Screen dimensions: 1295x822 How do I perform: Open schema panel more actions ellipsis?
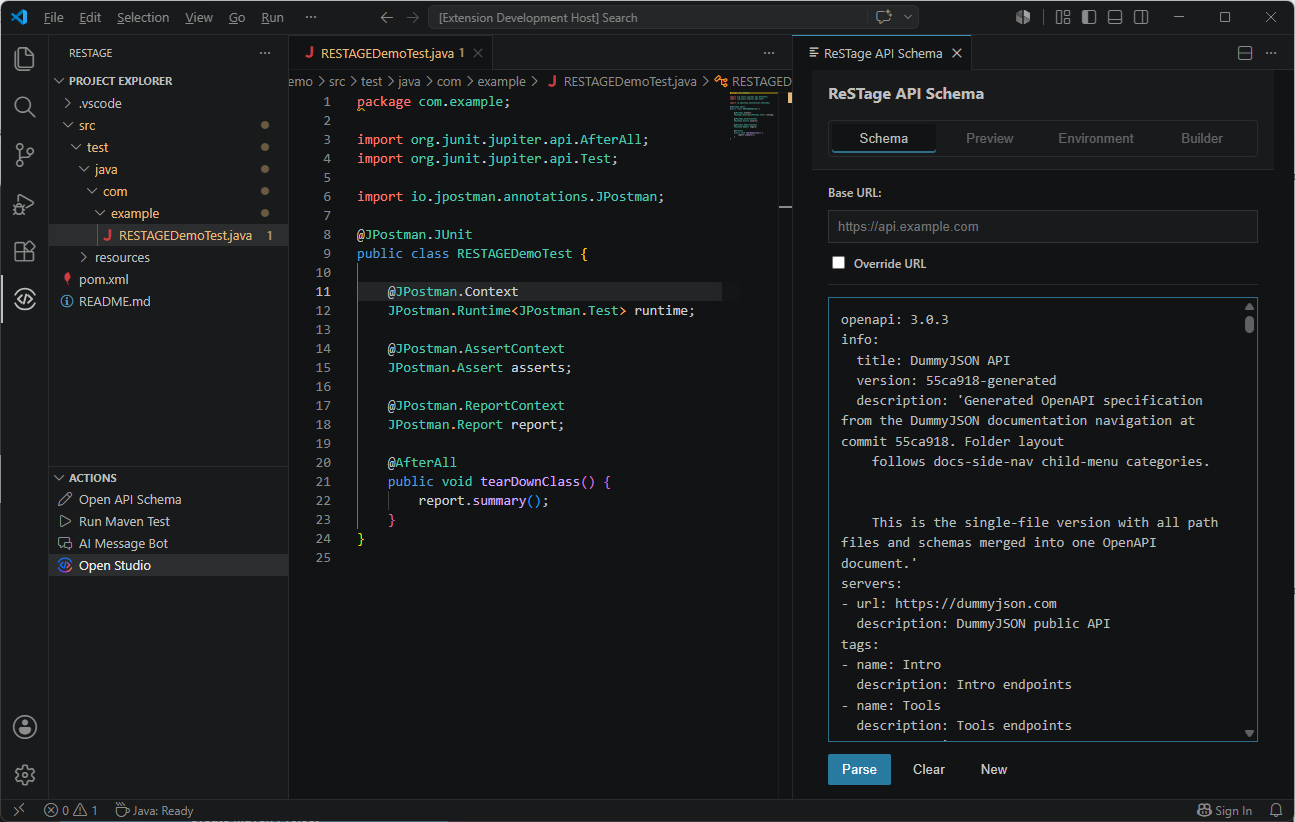1271,53
